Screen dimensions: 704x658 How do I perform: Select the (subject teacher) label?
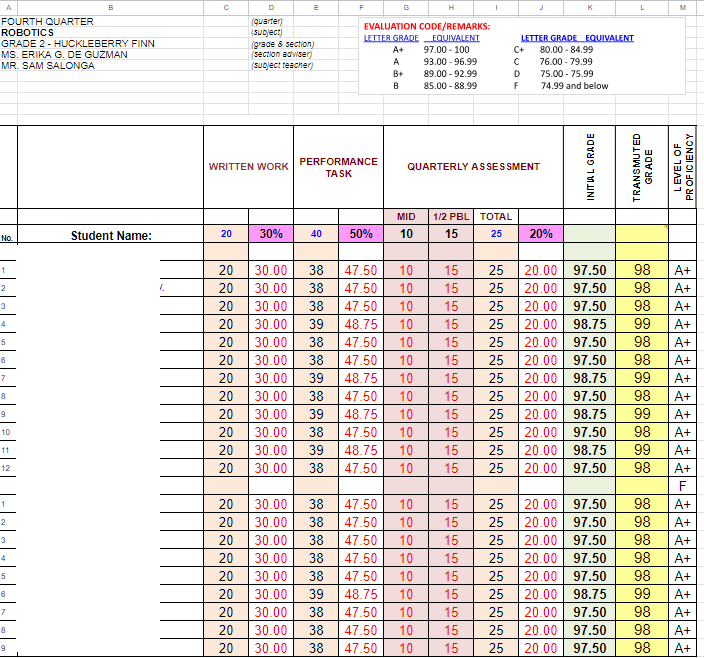pyautogui.click(x=282, y=66)
